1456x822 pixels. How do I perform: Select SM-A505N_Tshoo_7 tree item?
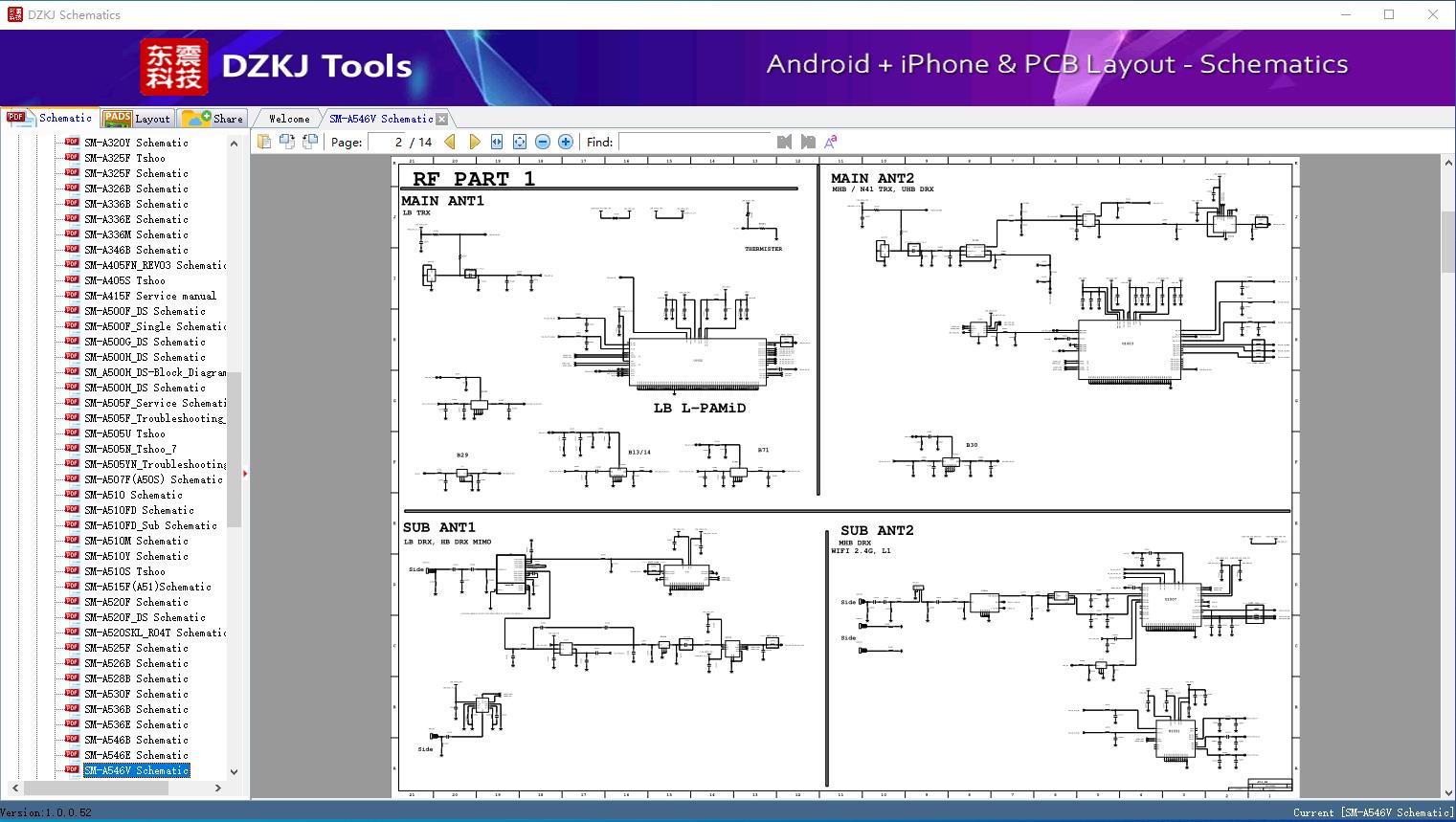tap(130, 449)
